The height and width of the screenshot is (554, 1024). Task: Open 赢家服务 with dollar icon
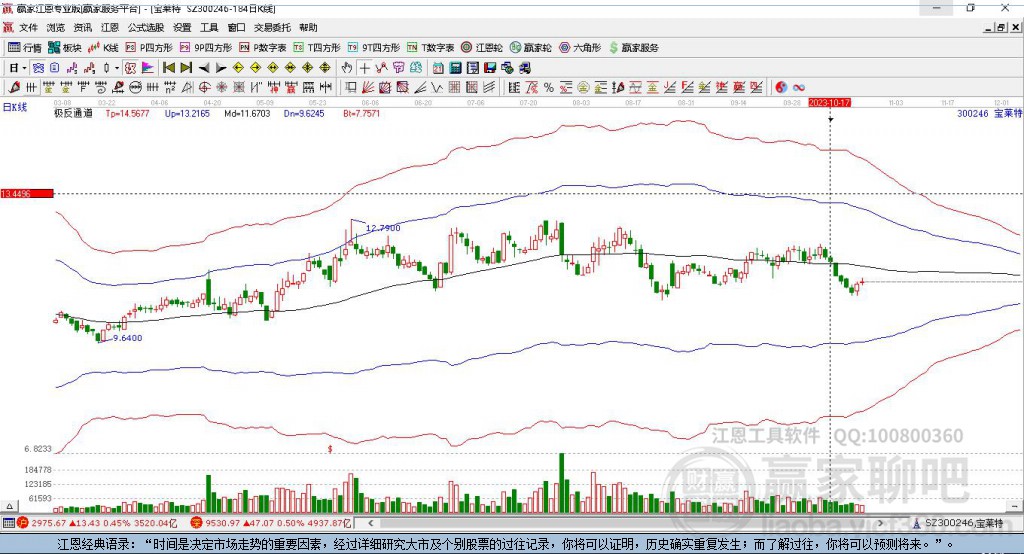633,48
